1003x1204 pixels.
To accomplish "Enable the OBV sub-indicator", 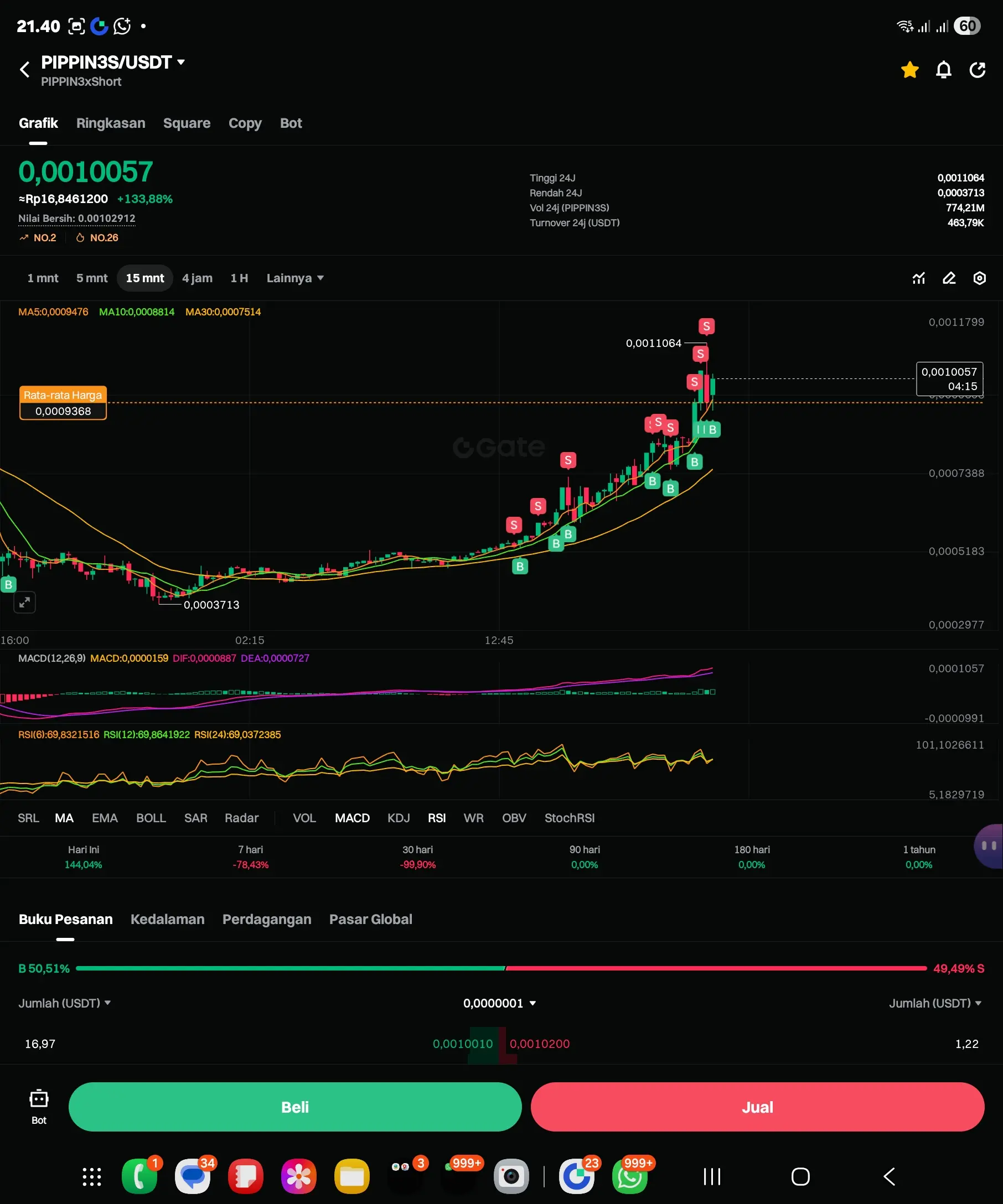I will pos(514,818).
